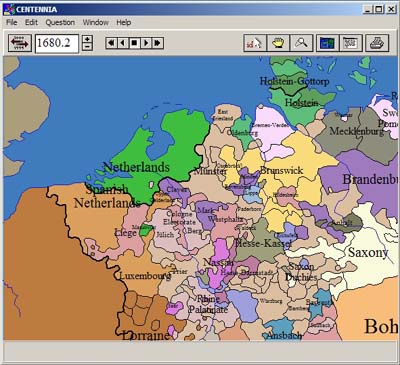Click the 1680.2 year input field
This screenshot has height=365, width=400.
57,43
